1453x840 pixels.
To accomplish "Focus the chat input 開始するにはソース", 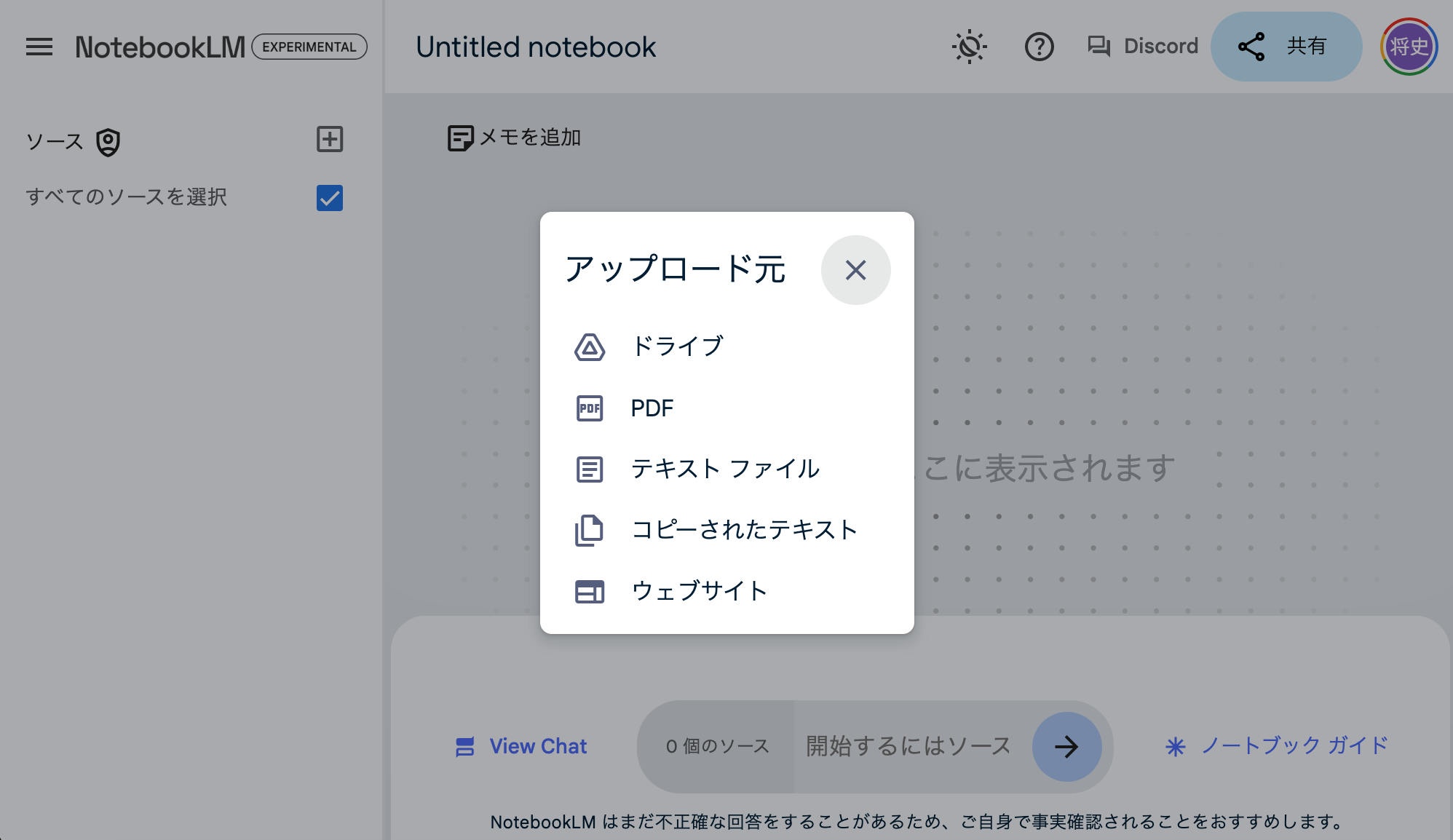I will point(910,747).
